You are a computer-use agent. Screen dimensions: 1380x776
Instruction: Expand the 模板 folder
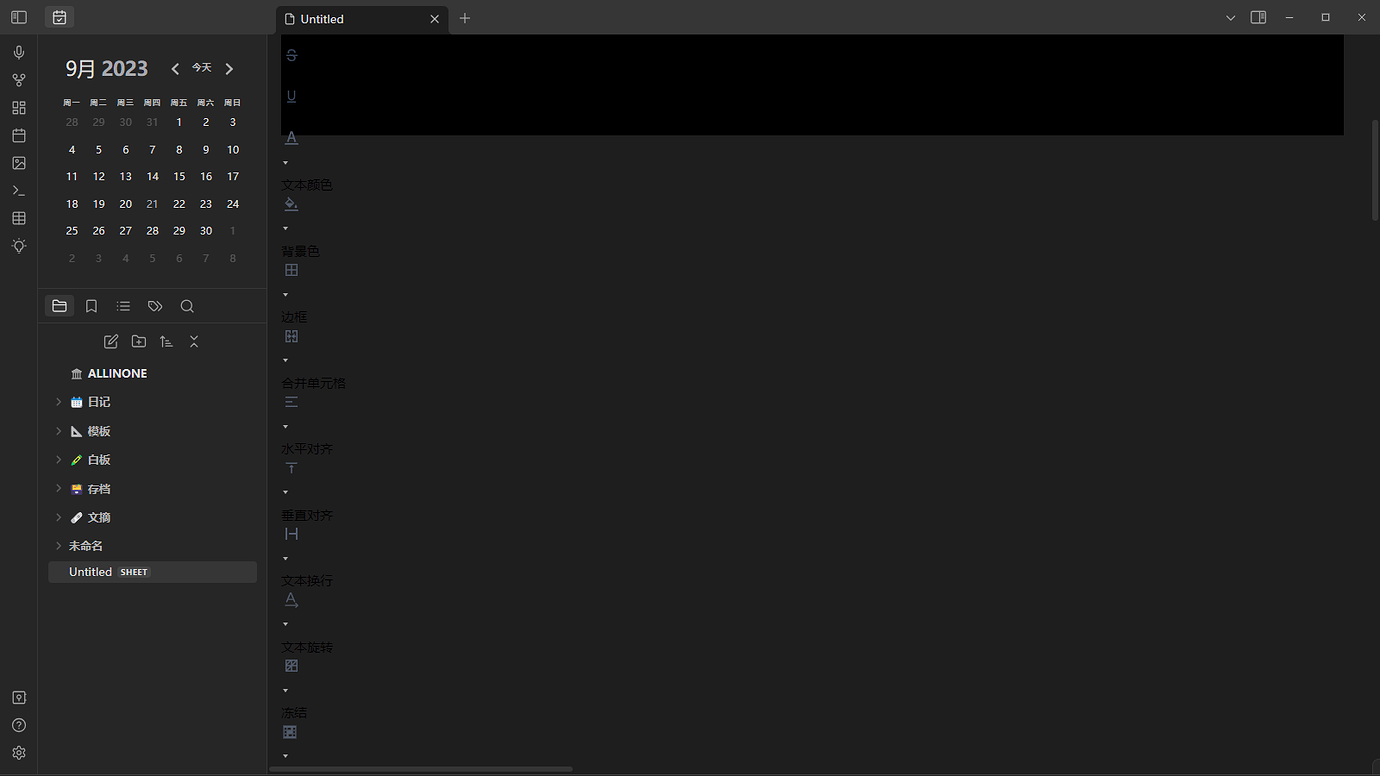(x=58, y=431)
